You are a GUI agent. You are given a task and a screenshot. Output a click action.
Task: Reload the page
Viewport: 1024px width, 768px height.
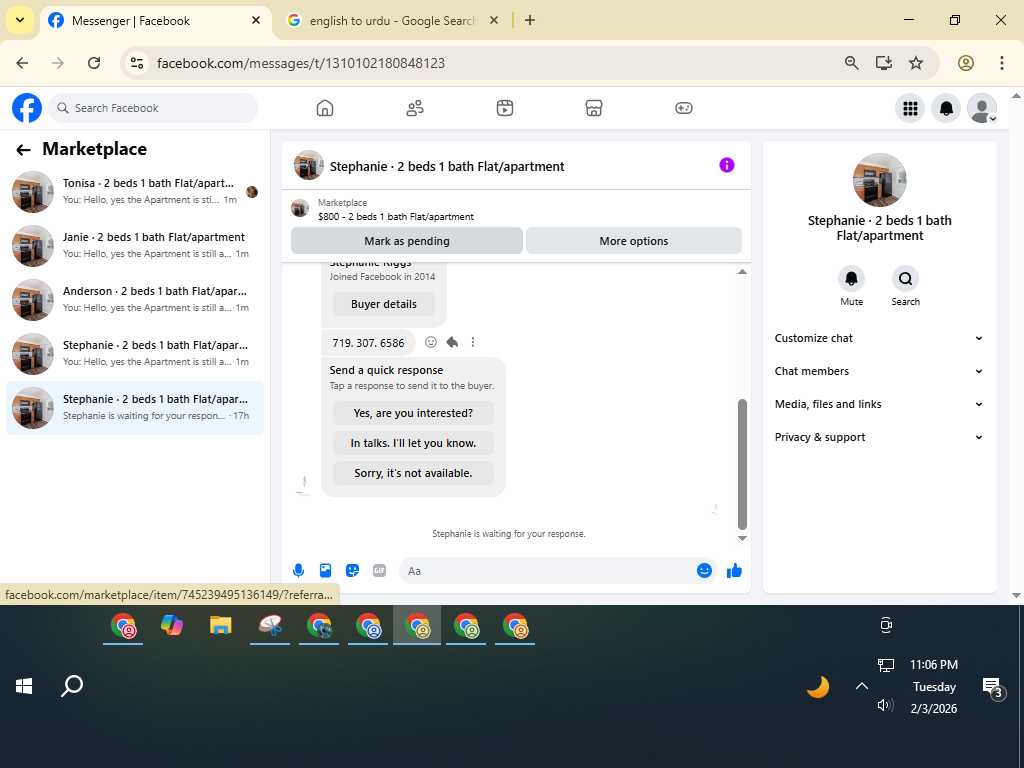[x=94, y=63]
